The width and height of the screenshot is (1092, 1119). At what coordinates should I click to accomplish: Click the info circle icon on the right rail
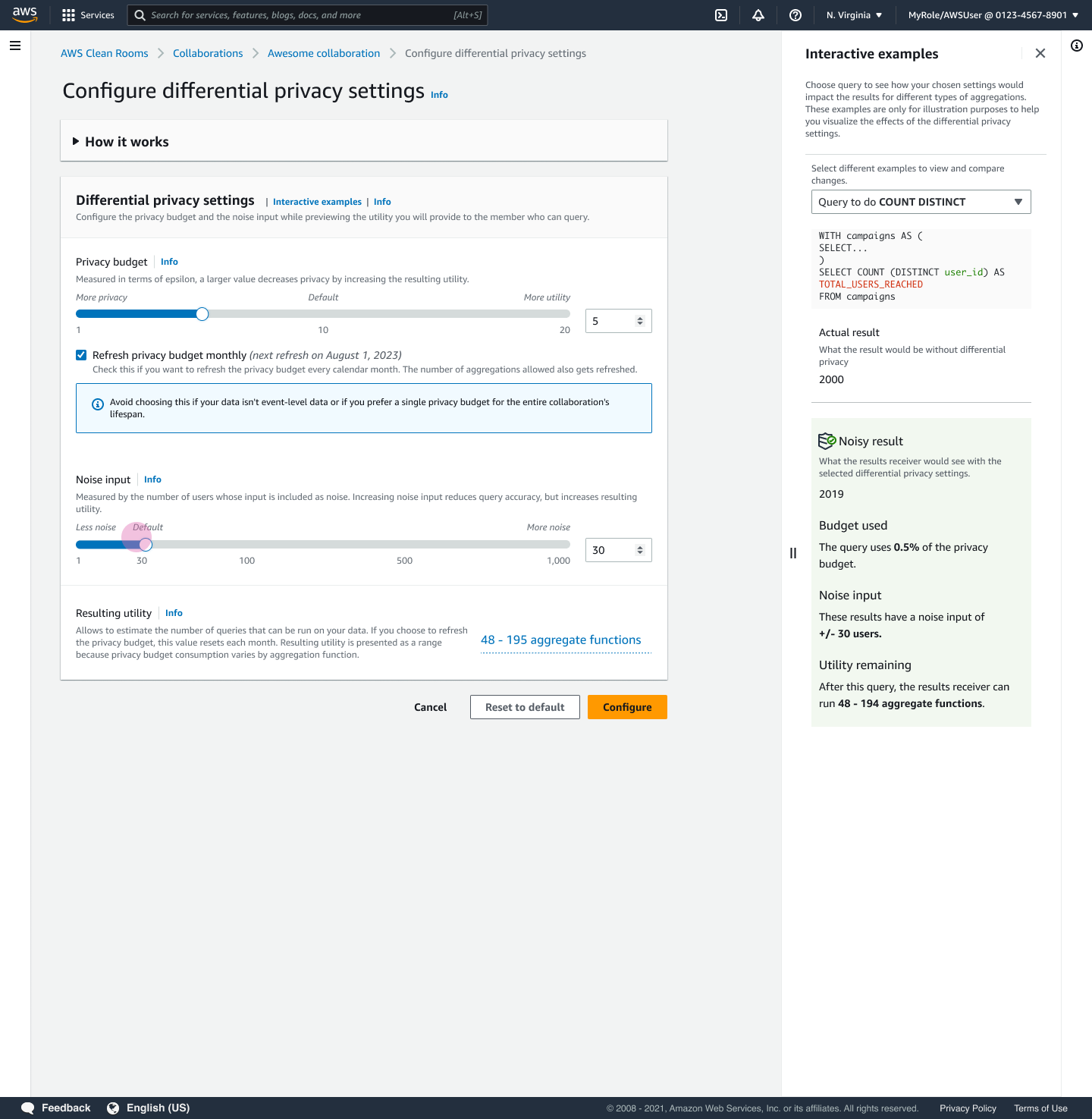tap(1077, 46)
